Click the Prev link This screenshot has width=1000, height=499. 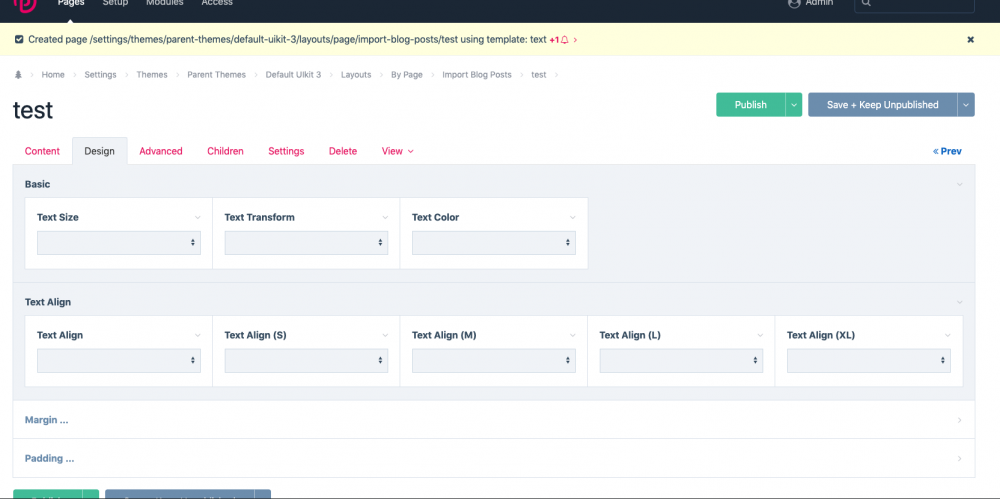[947, 151]
